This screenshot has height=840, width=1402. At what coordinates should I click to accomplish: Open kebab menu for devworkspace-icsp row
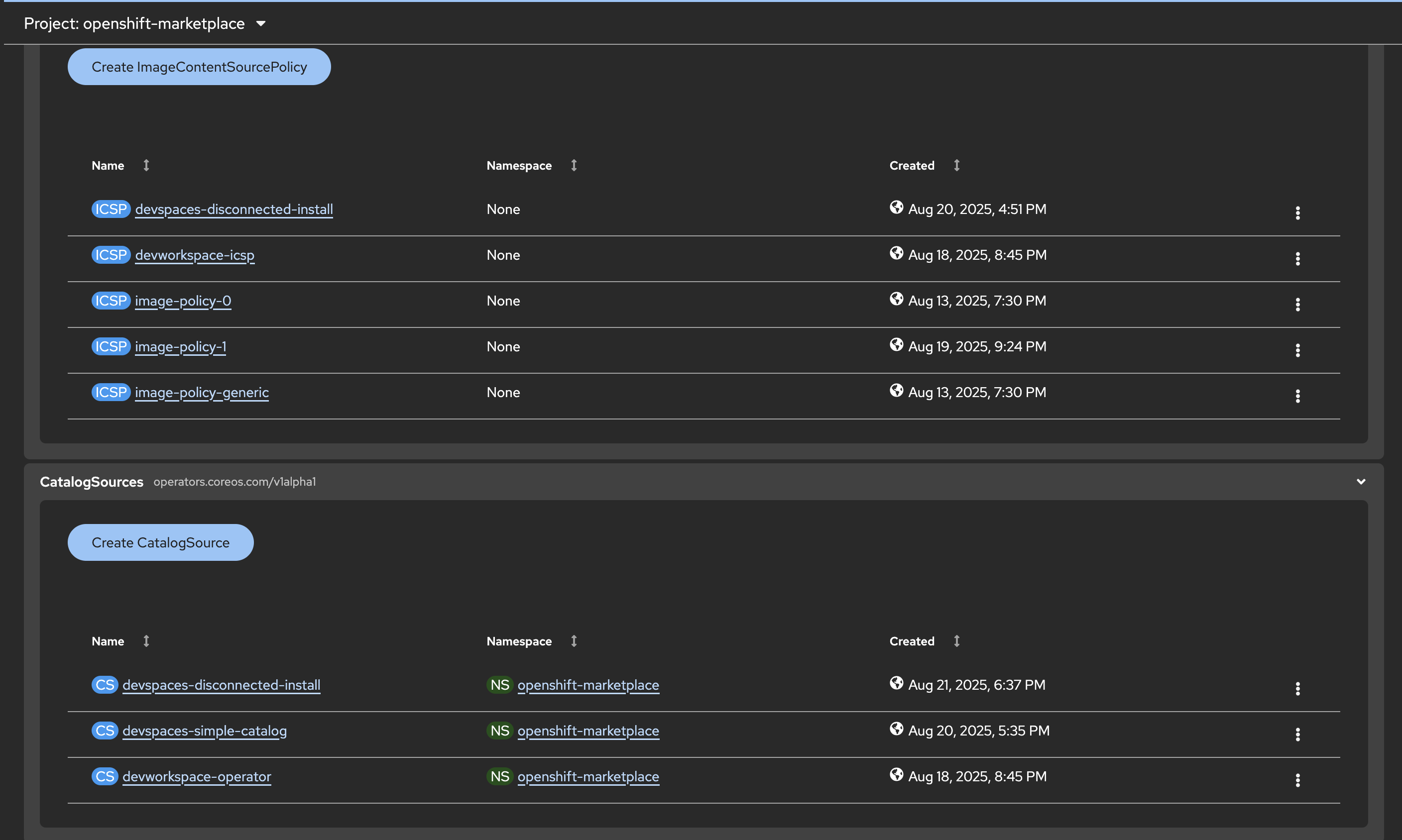click(x=1297, y=259)
